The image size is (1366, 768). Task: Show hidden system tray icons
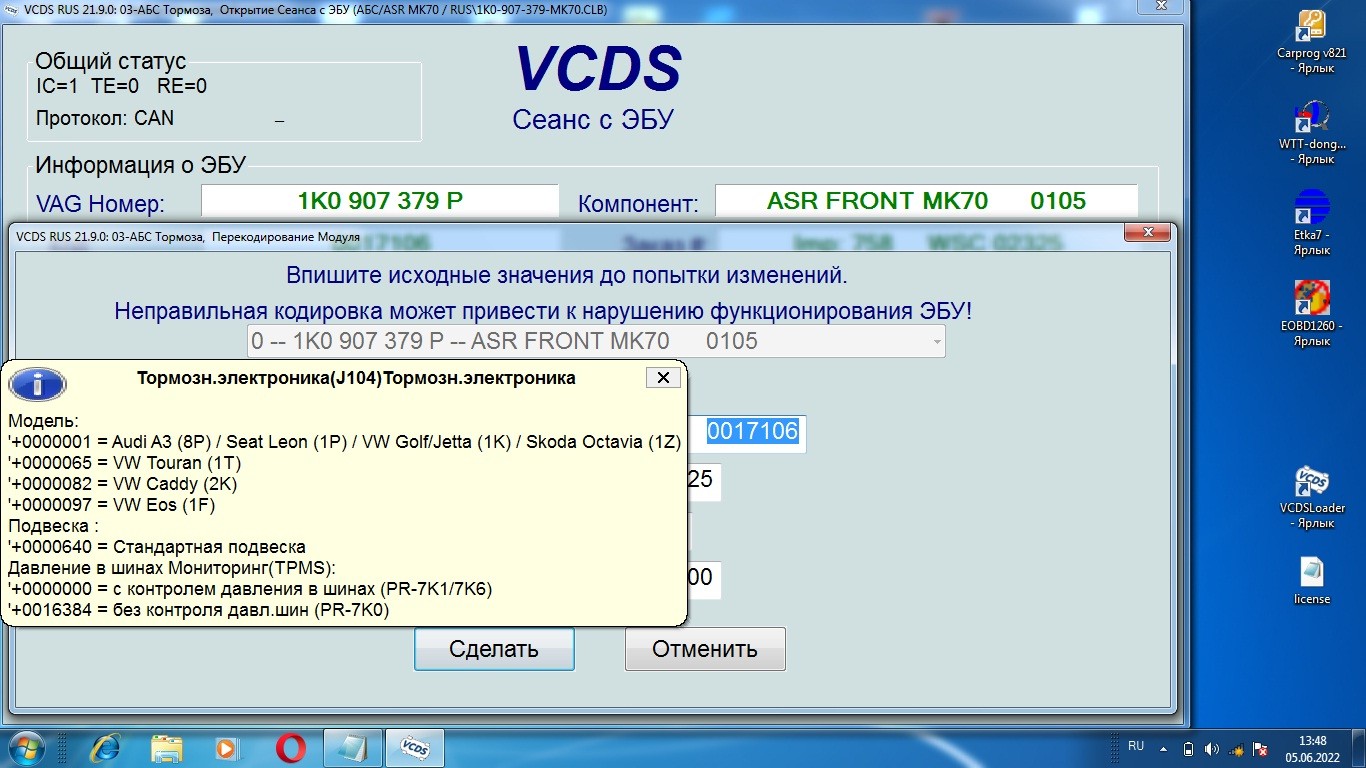(1164, 748)
